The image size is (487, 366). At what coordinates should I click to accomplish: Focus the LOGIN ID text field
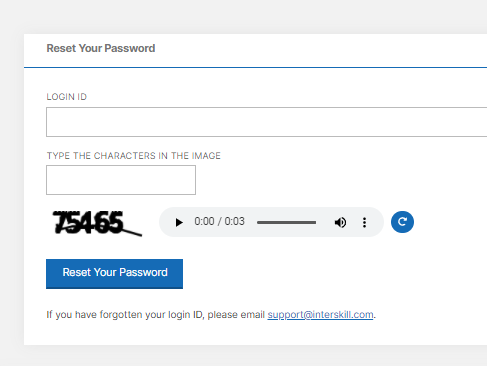pos(266,122)
